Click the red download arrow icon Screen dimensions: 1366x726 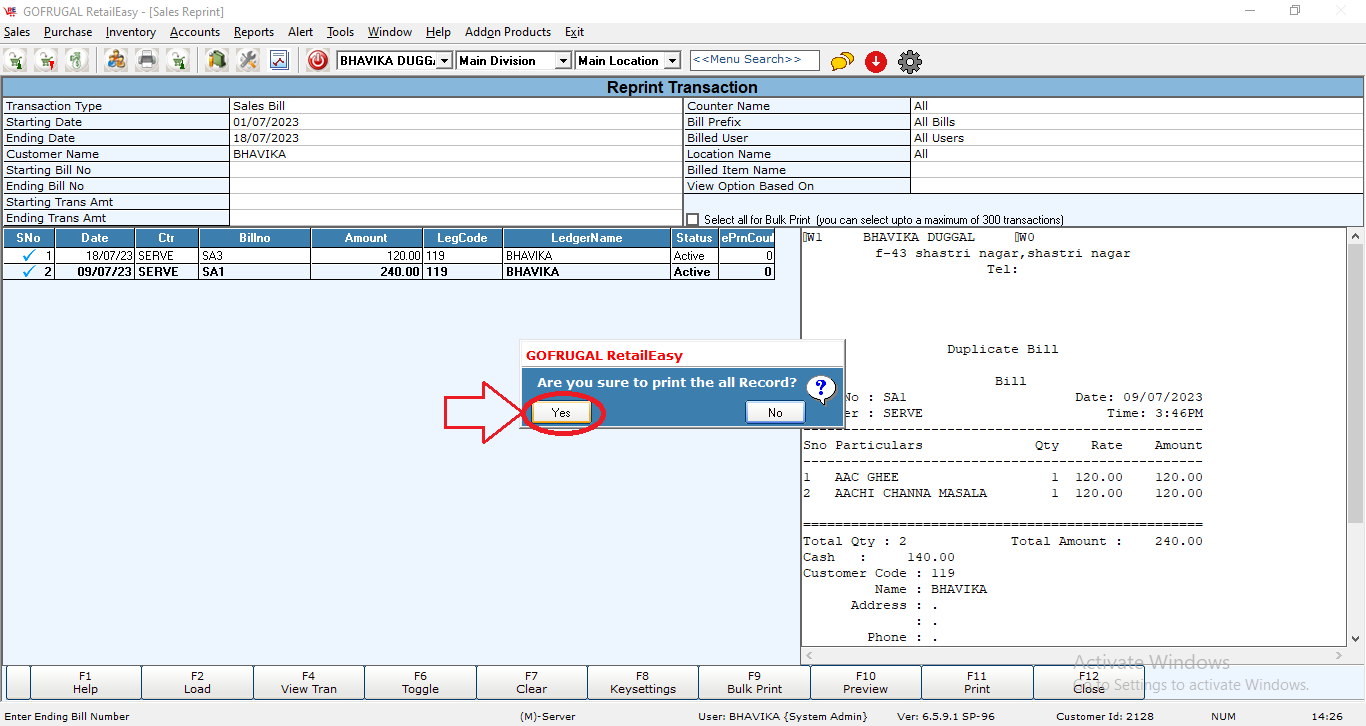(876, 62)
